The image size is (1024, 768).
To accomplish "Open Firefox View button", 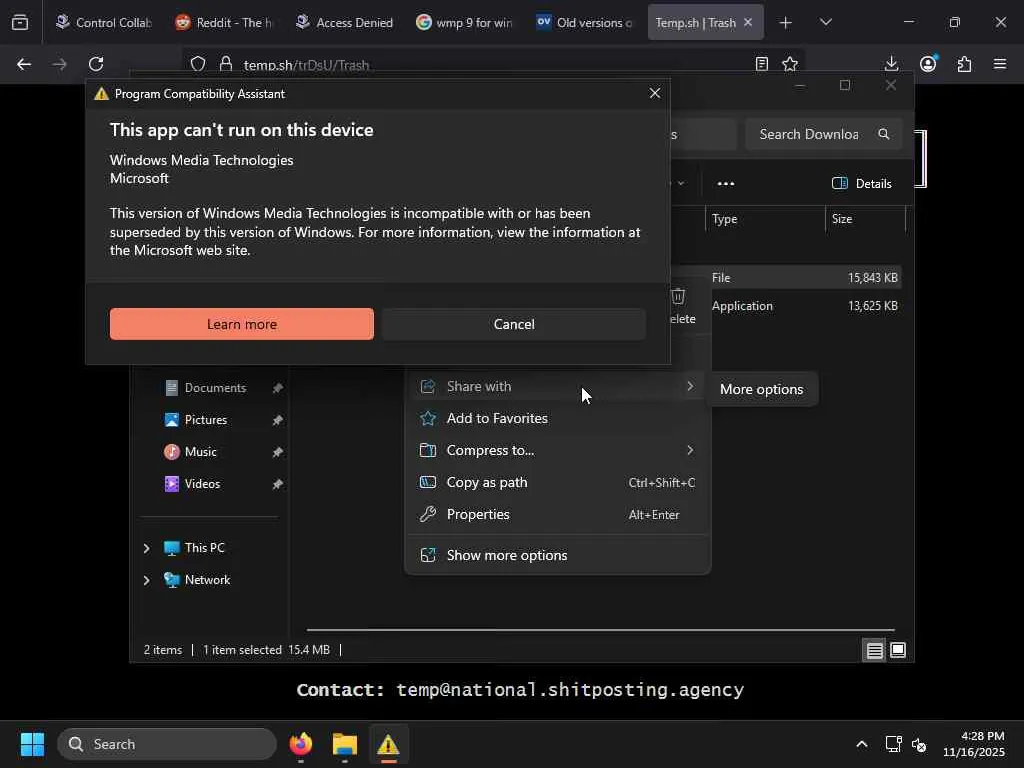I will click(20, 23).
